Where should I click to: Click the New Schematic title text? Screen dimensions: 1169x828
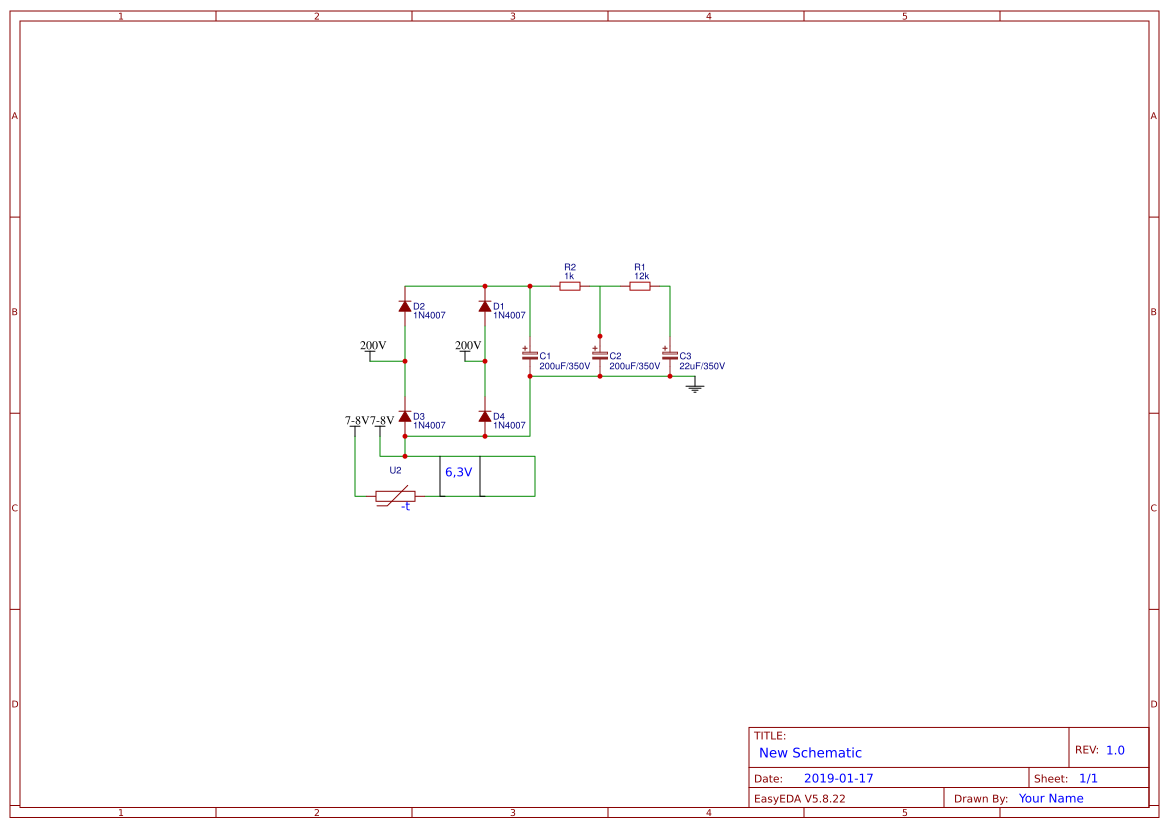(810, 753)
